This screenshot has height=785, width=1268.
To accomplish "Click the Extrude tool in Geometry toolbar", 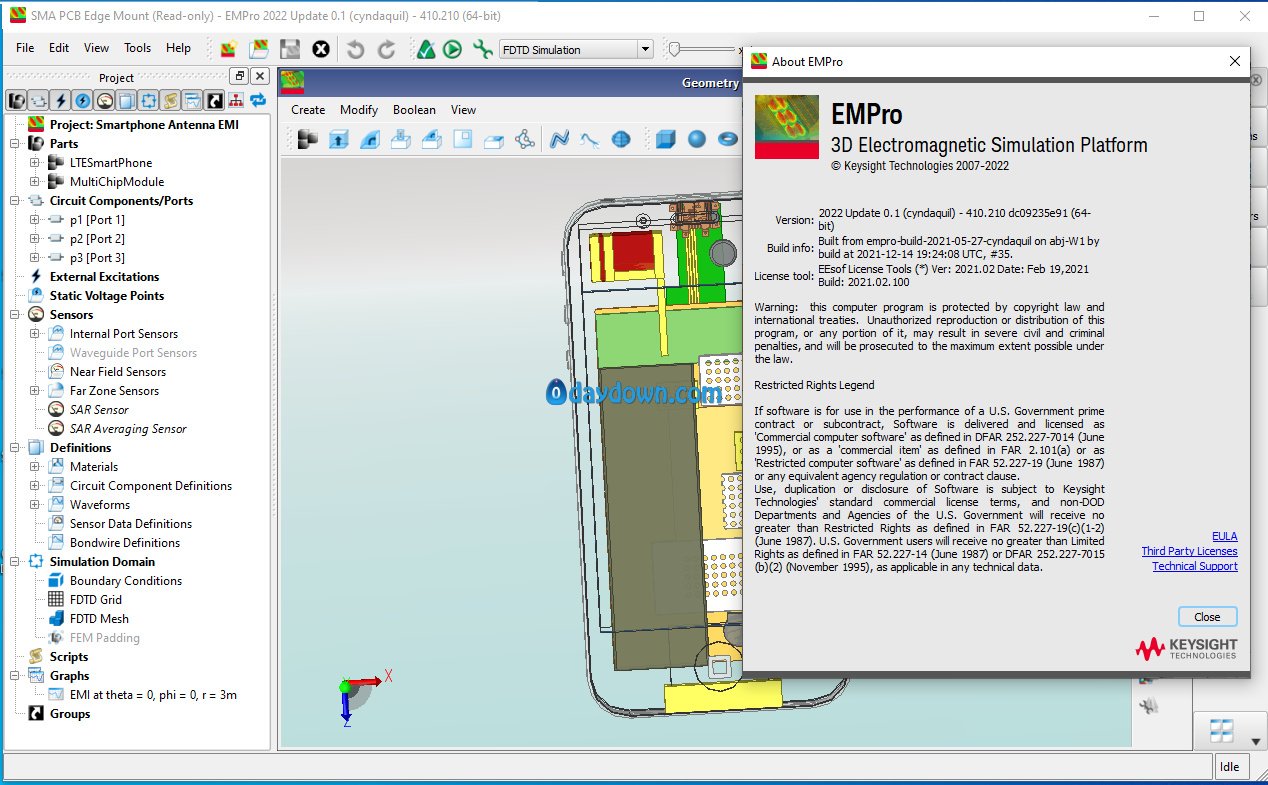I will [339, 139].
